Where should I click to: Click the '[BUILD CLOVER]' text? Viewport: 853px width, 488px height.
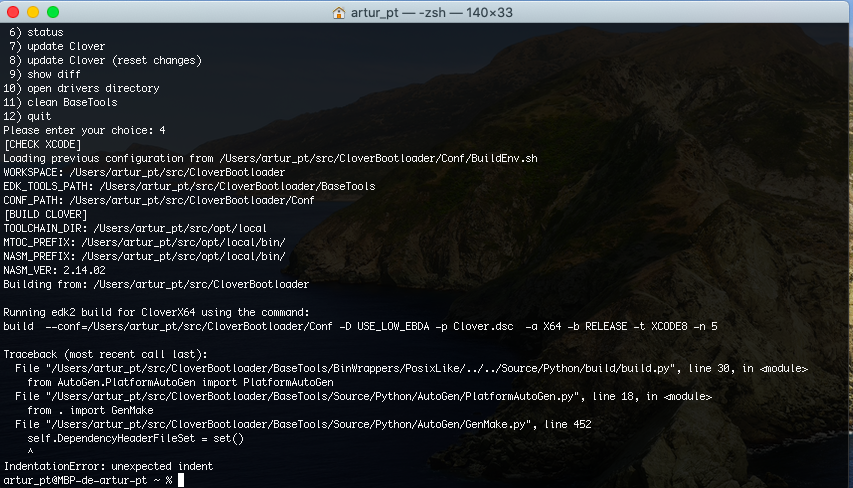pyautogui.click(x=45, y=214)
